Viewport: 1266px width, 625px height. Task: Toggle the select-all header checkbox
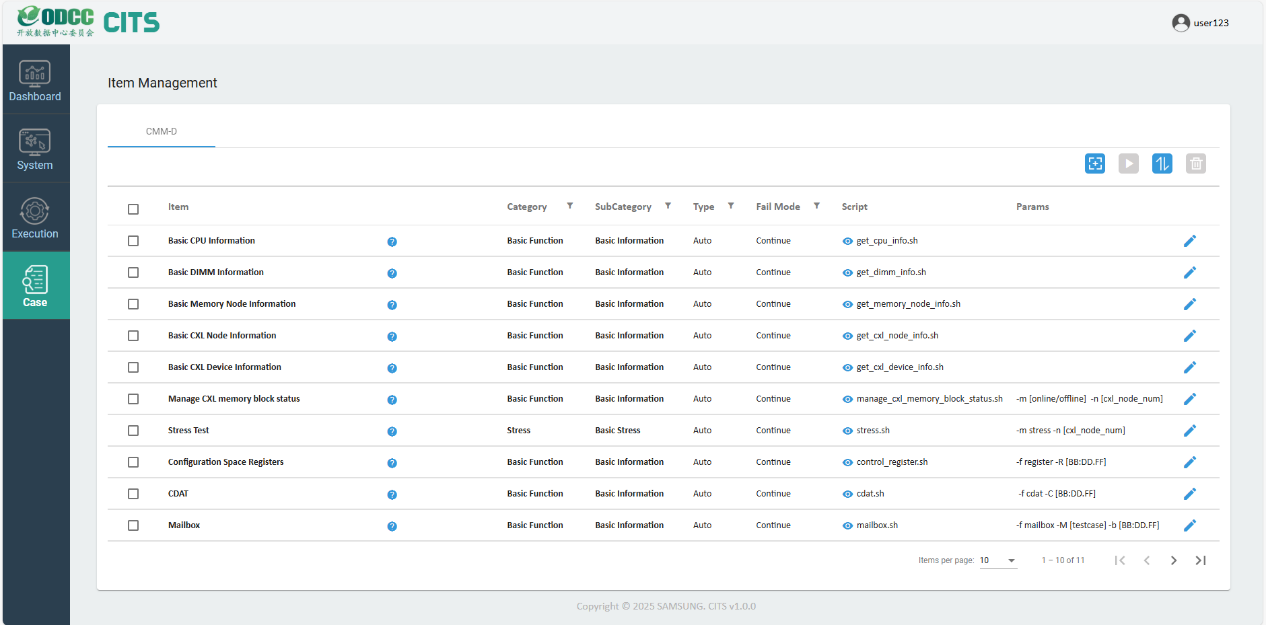point(133,209)
